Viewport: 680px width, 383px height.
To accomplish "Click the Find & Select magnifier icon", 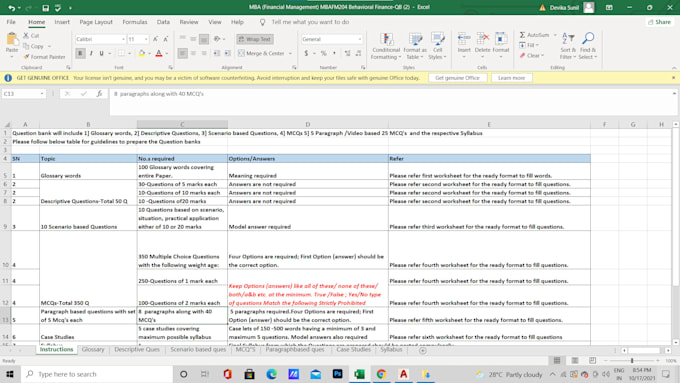I will 588,39.
